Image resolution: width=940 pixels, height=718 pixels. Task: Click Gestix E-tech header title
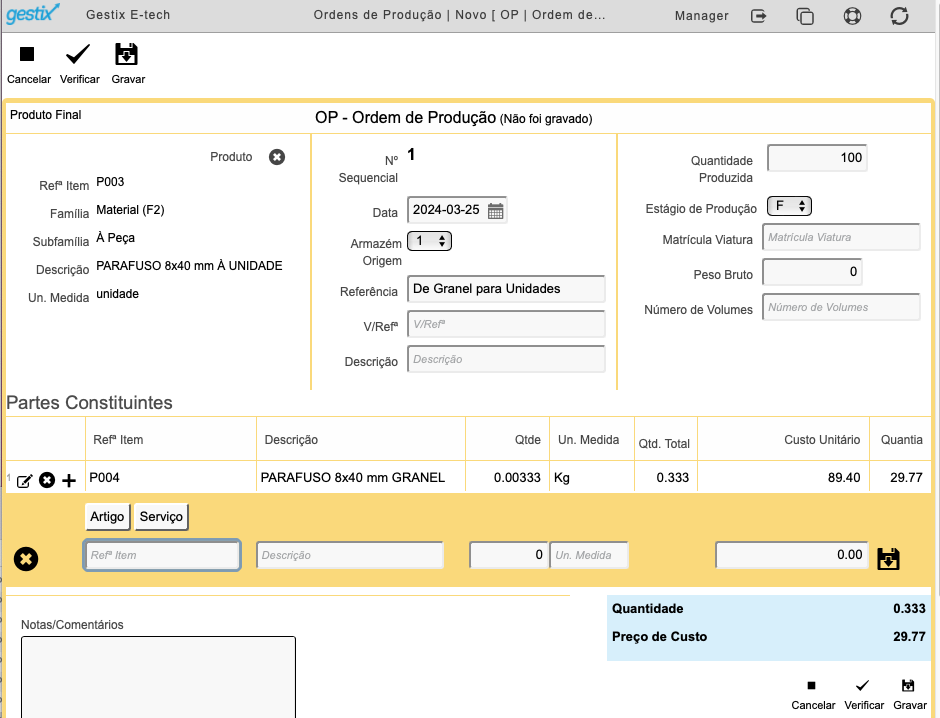[x=128, y=14]
